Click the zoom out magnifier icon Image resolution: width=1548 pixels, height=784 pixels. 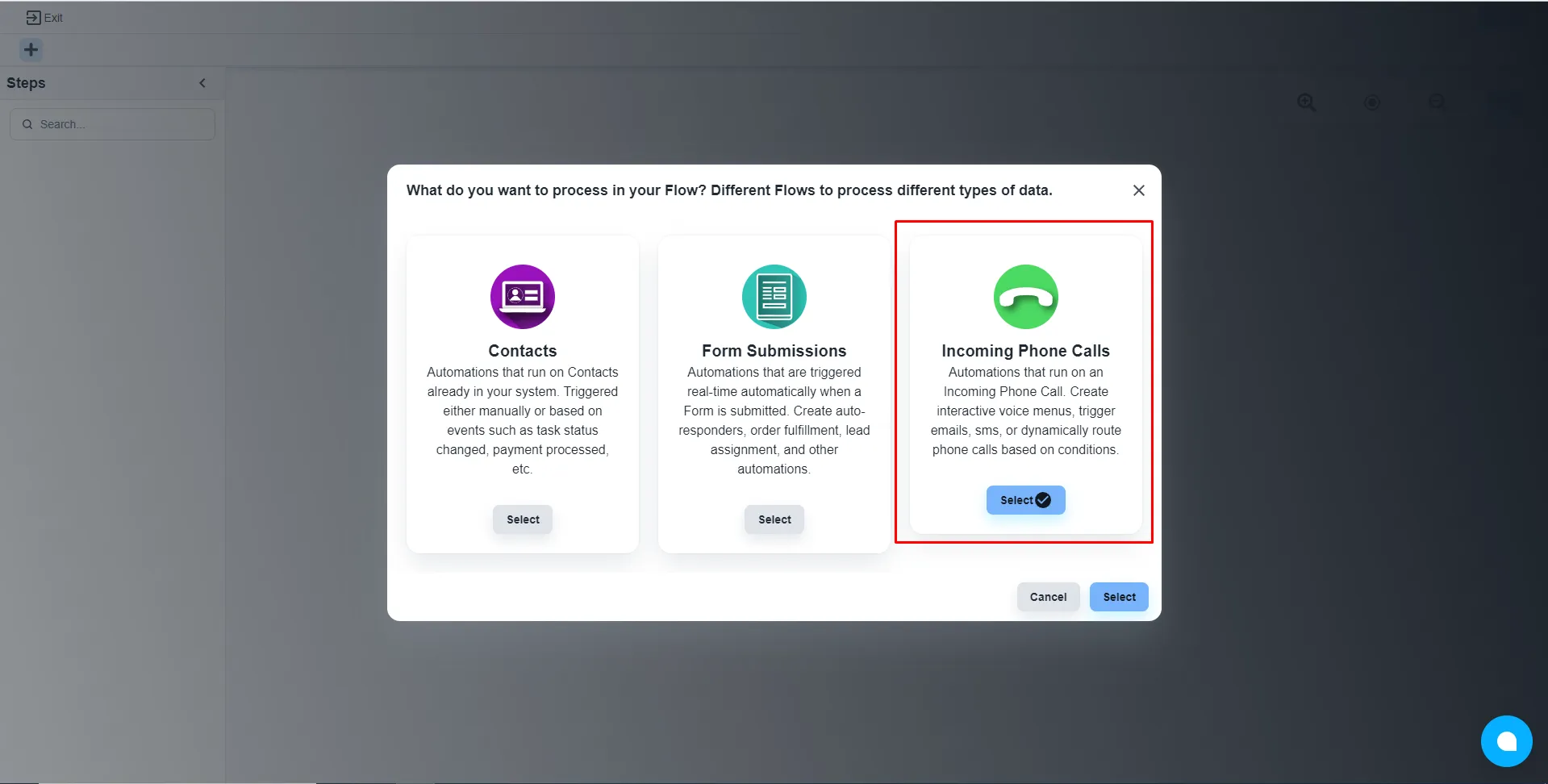click(x=1437, y=102)
